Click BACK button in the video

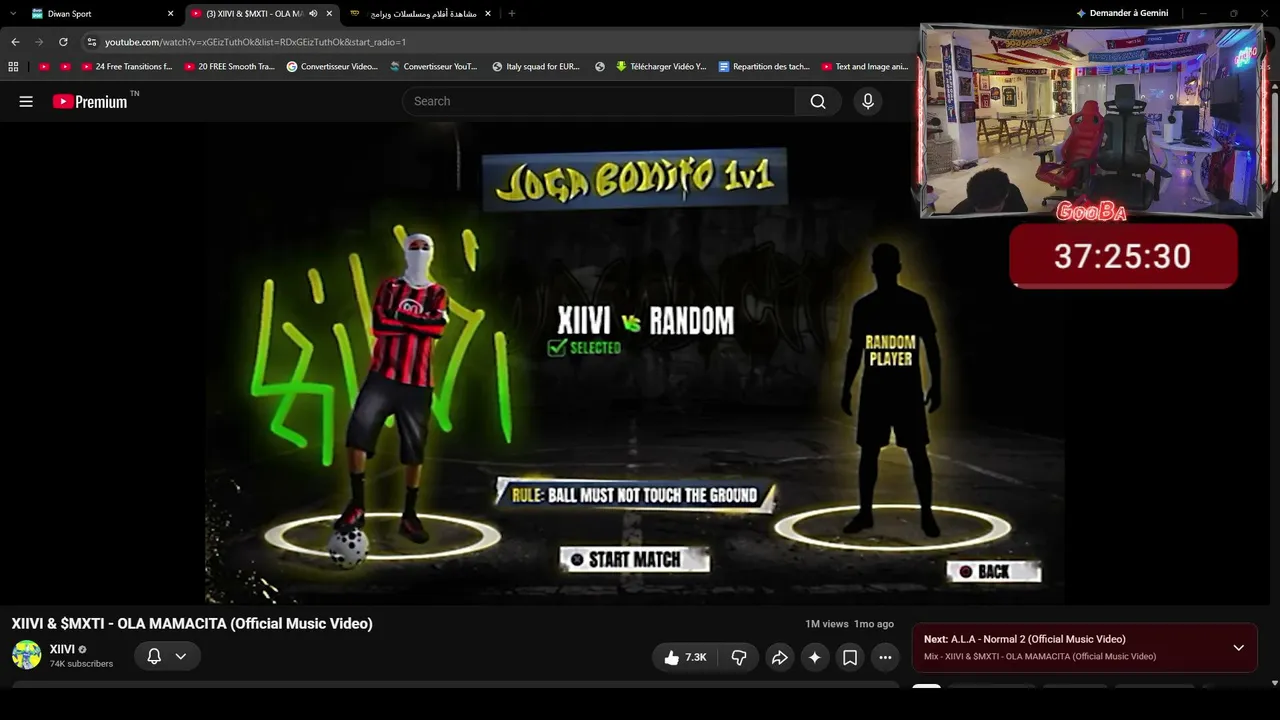click(x=993, y=571)
